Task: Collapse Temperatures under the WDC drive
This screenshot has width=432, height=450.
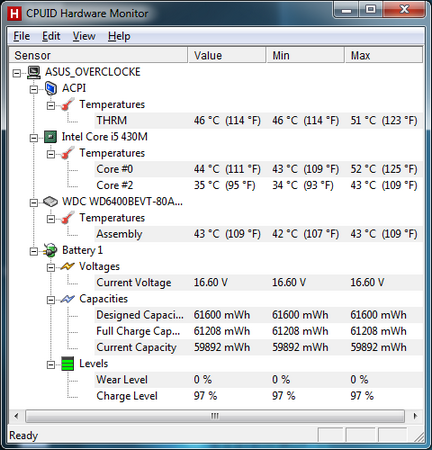Action: (51, 219)
